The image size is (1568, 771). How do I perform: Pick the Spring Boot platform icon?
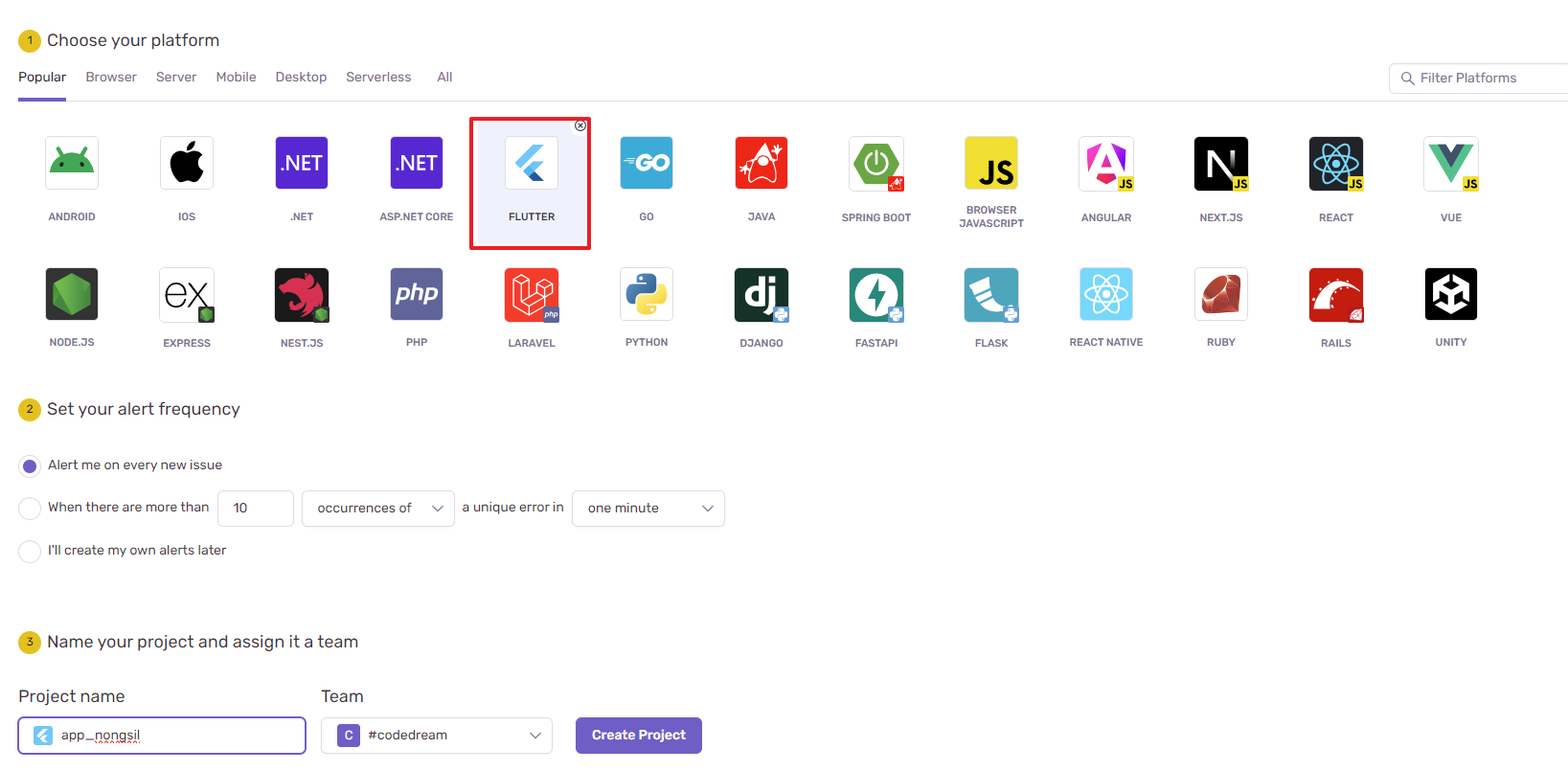click(876, 163)
